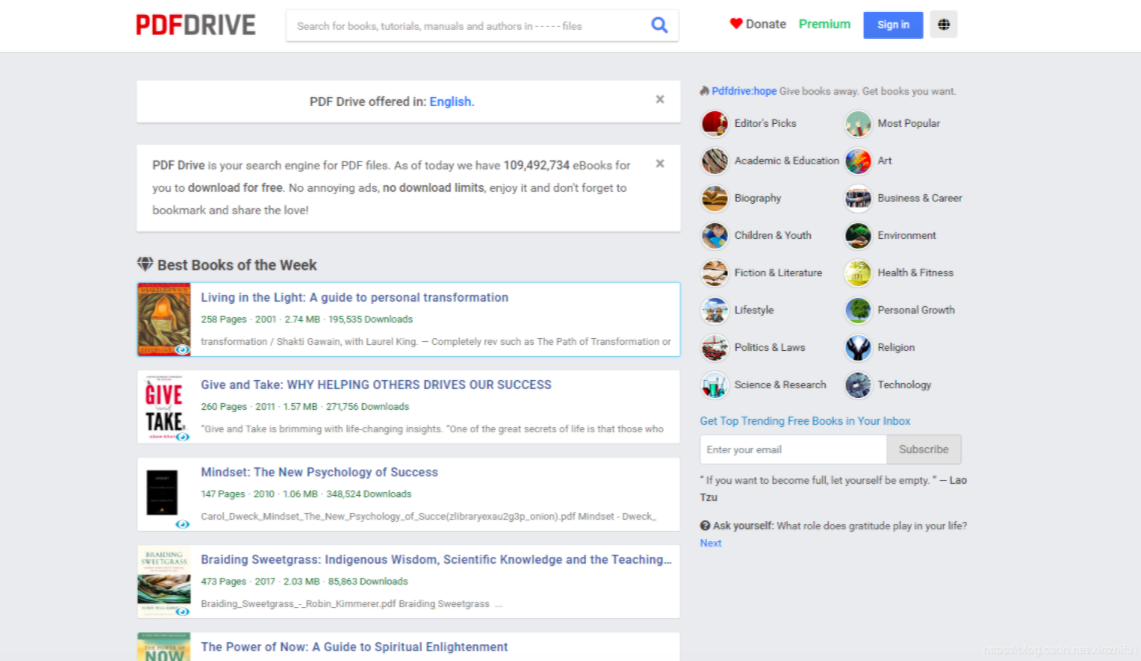
Task: Click the red heart Donate icon
Action: 736,24
